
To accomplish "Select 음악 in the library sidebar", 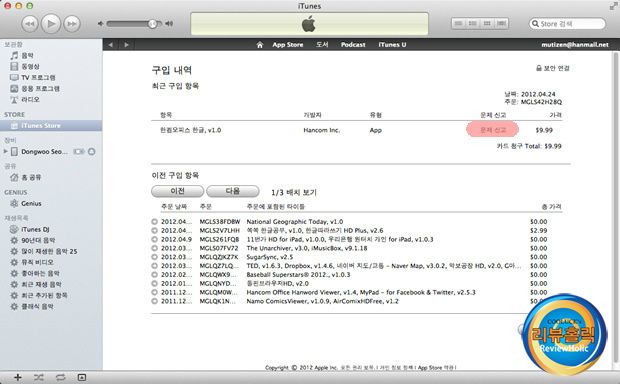I will (x=27, y=55).
